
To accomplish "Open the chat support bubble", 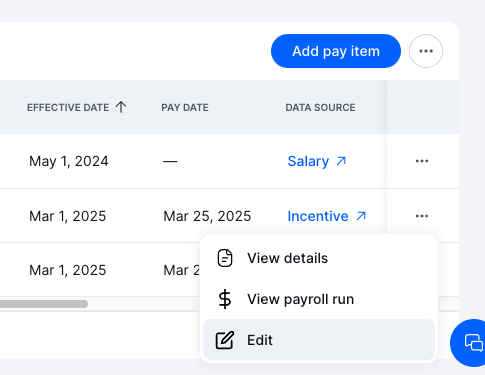I will pos(470,343).
